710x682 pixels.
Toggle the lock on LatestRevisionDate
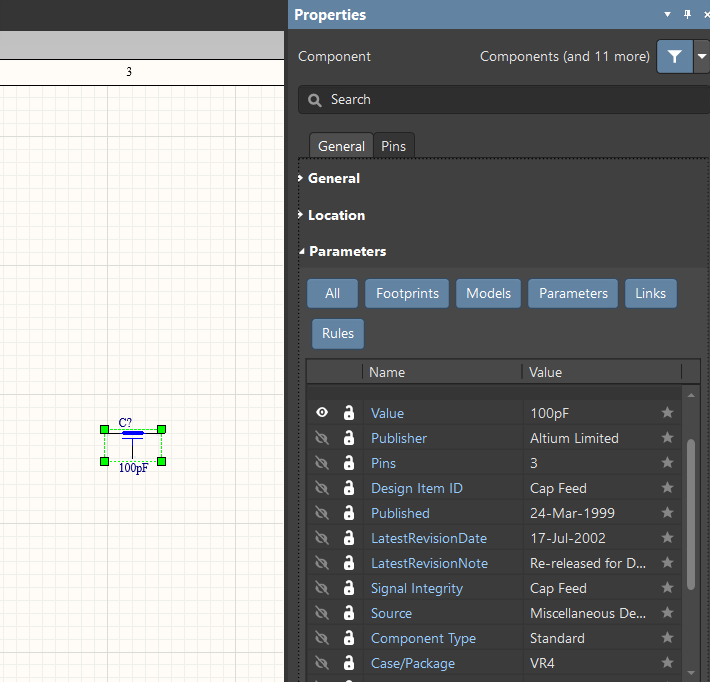349,537
